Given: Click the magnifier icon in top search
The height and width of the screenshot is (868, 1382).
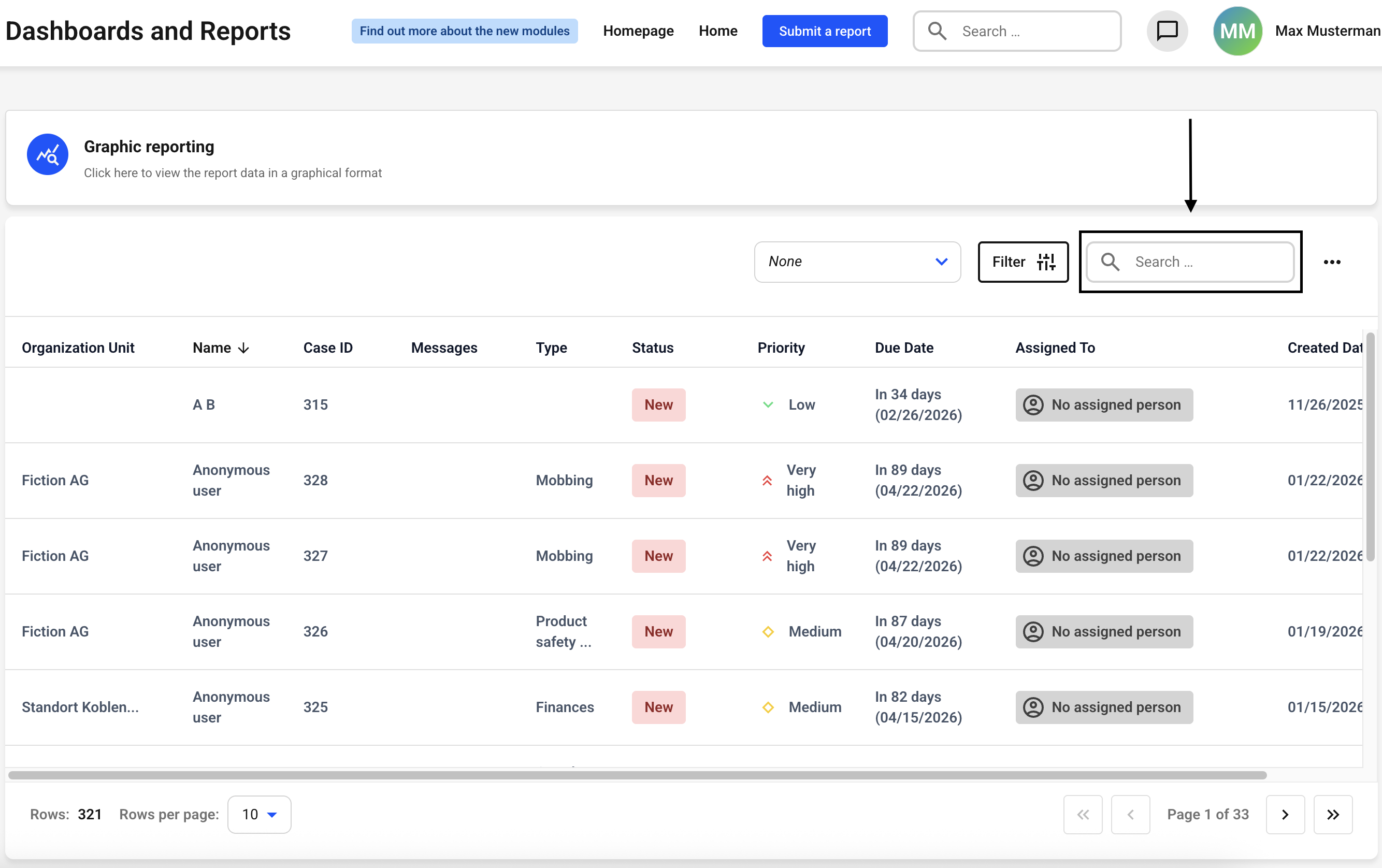Looking at the screenshot, I should tap(937, 31).
